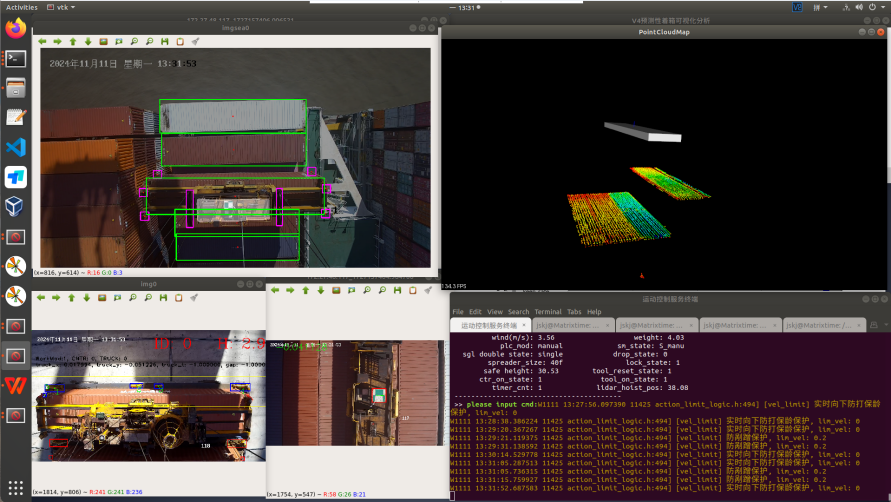Open the Terminal app in the dock
Image resolution: width=891 pixels, height=502 pixels.
point(15,58)
